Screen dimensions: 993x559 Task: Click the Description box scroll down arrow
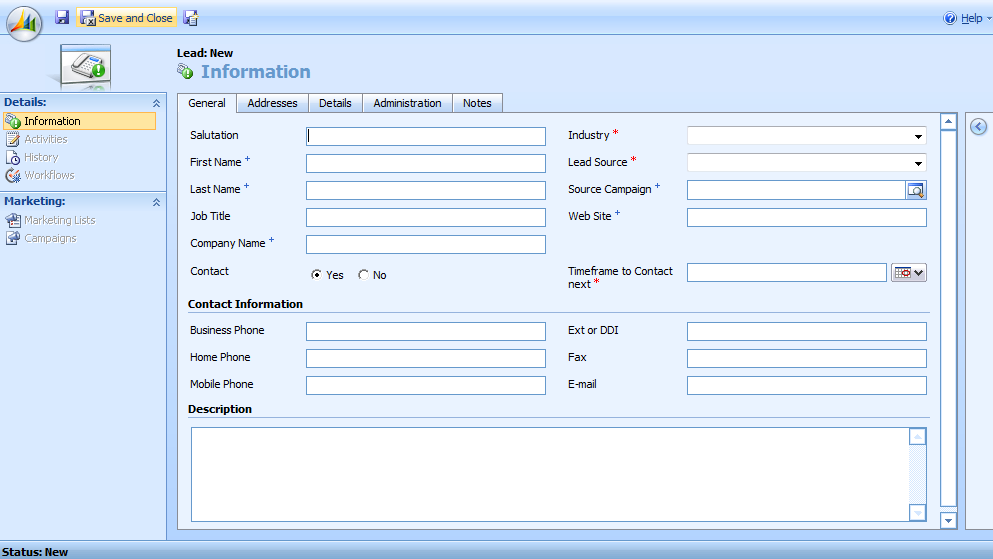(x=917, y=513)
